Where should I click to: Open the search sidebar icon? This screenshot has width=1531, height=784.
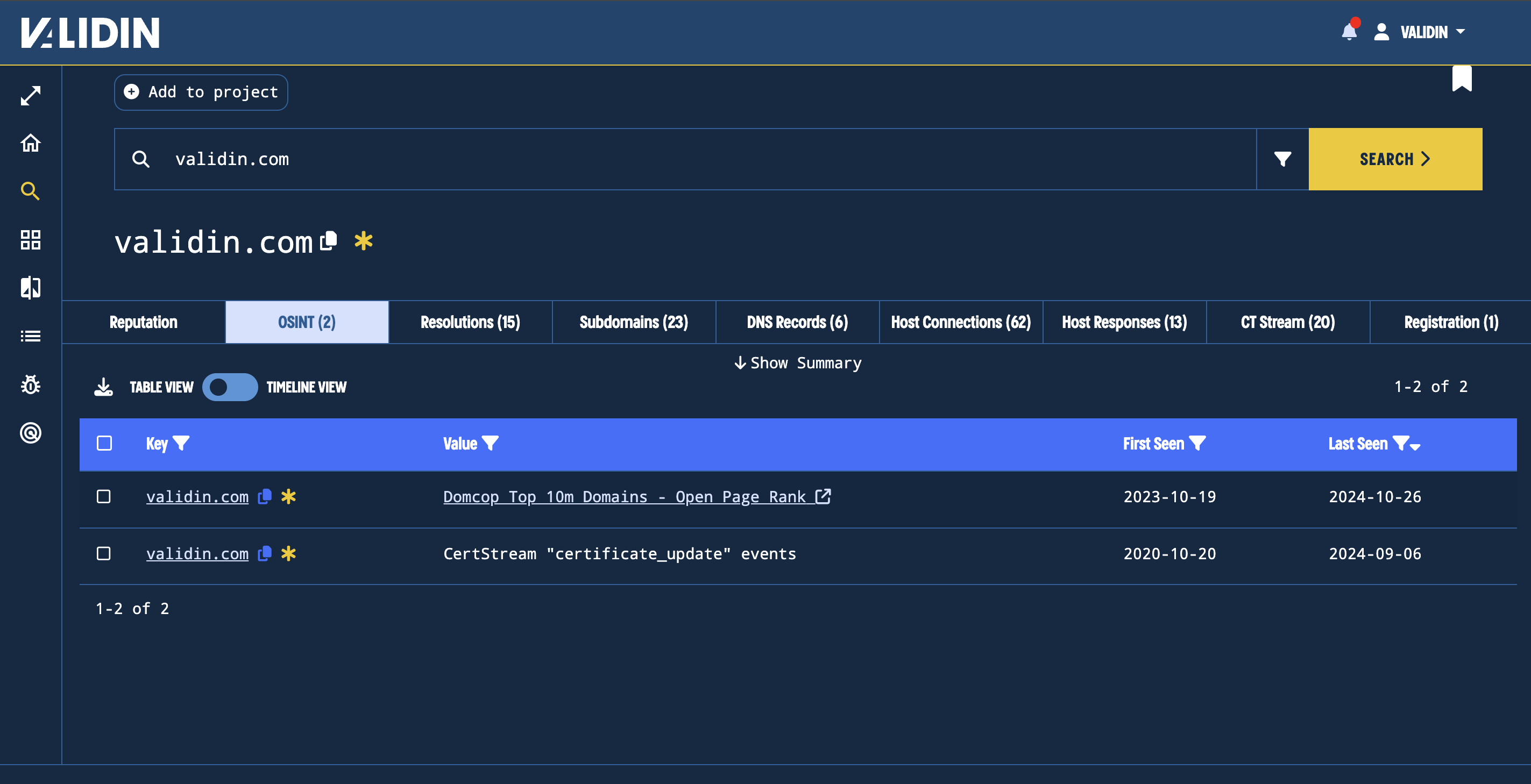pos(30,191)
